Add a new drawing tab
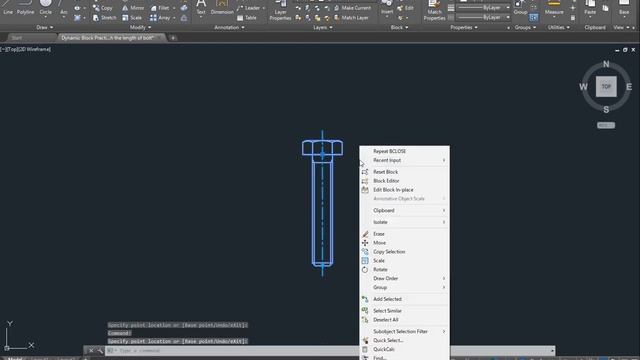 [x=173, y=38]
